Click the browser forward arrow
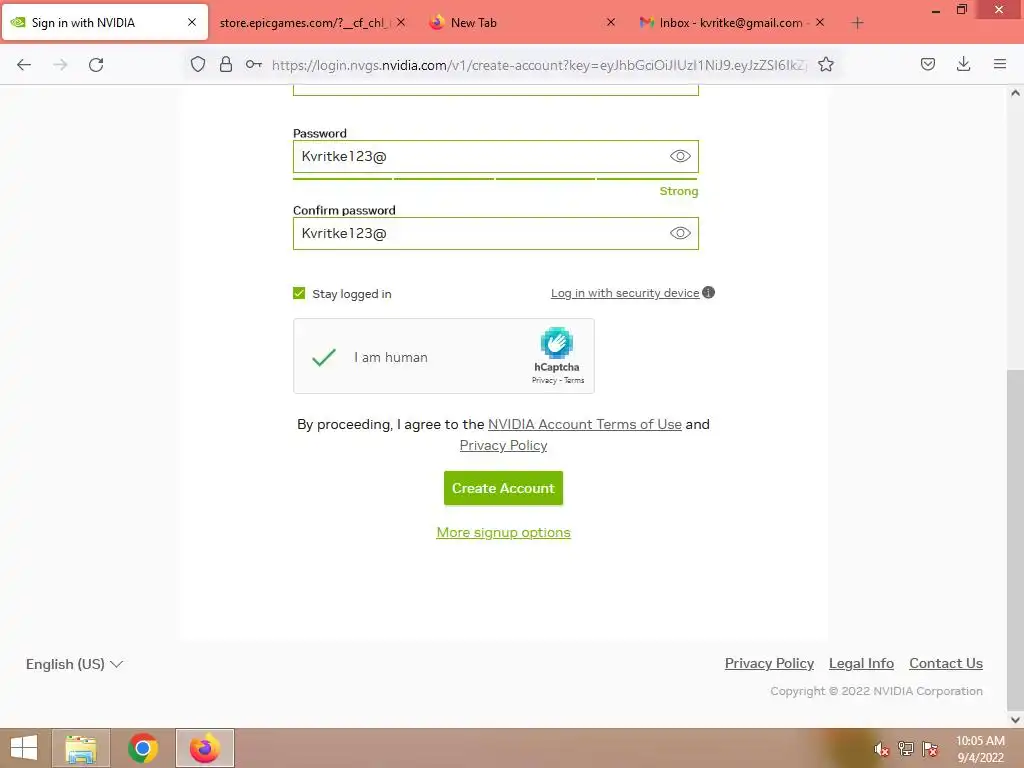The height and width of the screenshot is (768, 1024). point(60,65)
